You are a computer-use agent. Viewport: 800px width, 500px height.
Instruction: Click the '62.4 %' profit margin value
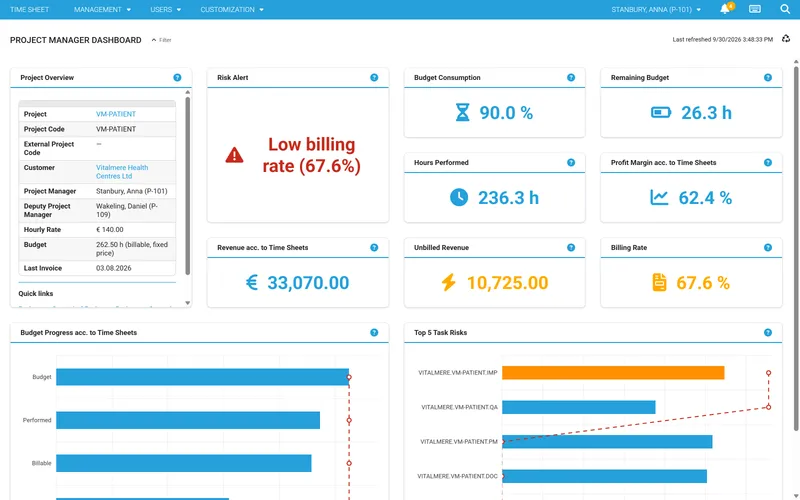[705, 197]
